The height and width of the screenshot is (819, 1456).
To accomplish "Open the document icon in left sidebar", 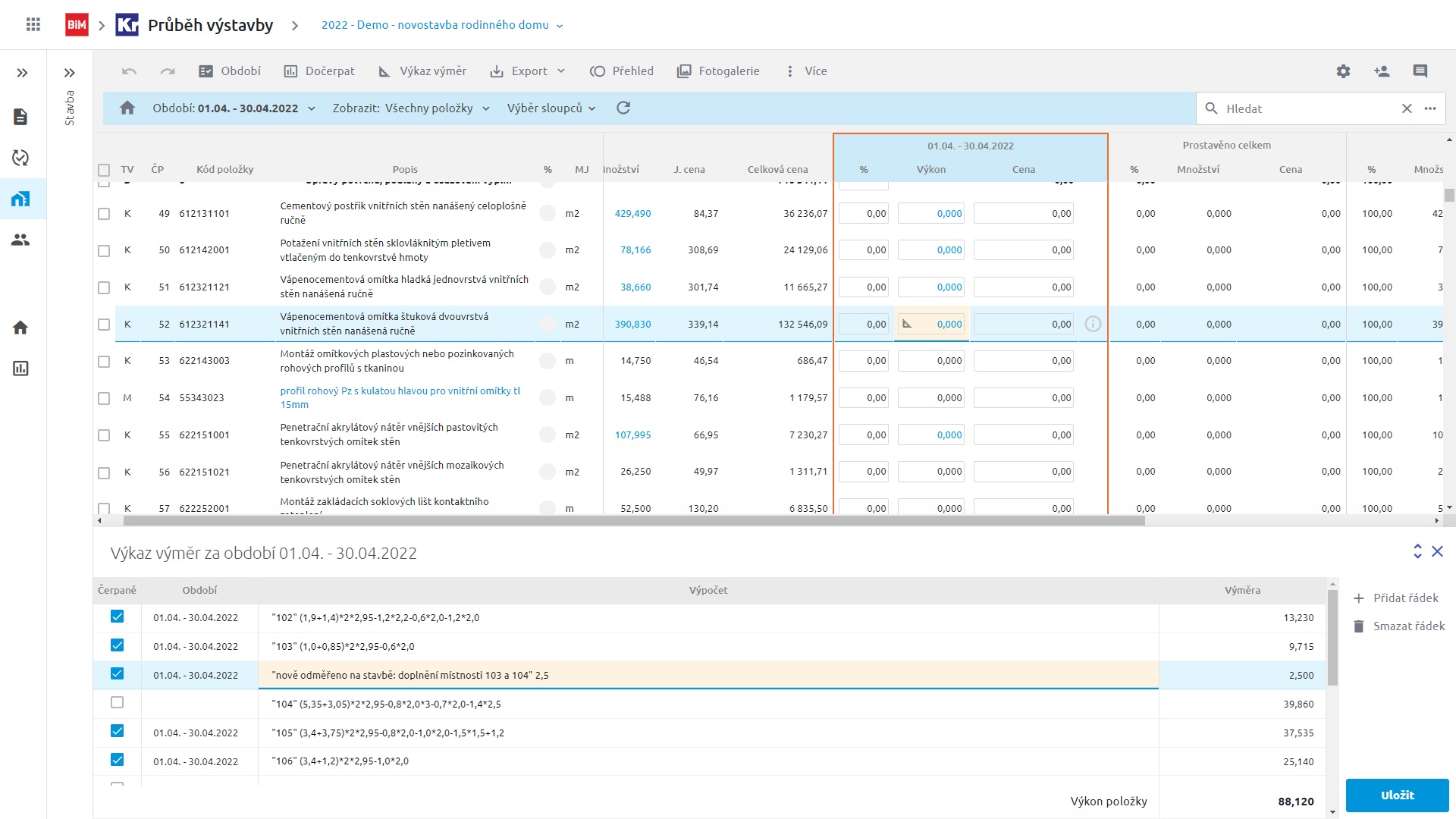I will point(20,117).
